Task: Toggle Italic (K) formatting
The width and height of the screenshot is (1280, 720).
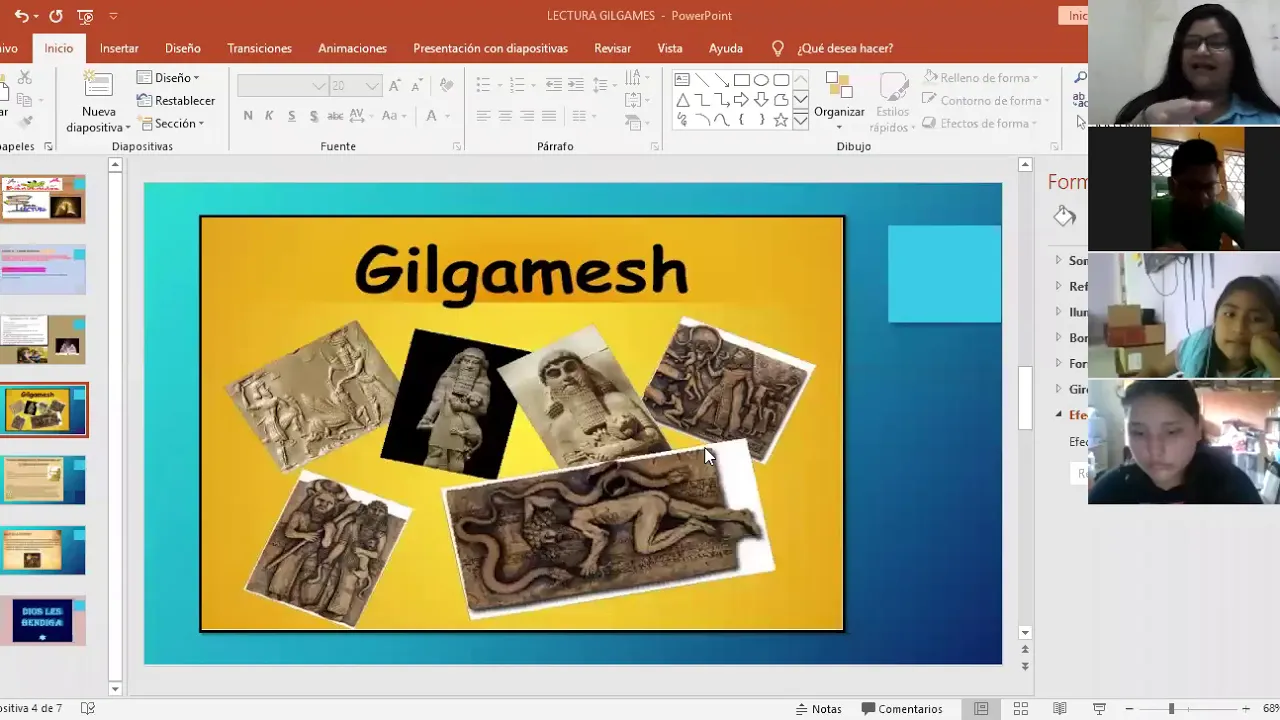Action: tap(269, 116)
